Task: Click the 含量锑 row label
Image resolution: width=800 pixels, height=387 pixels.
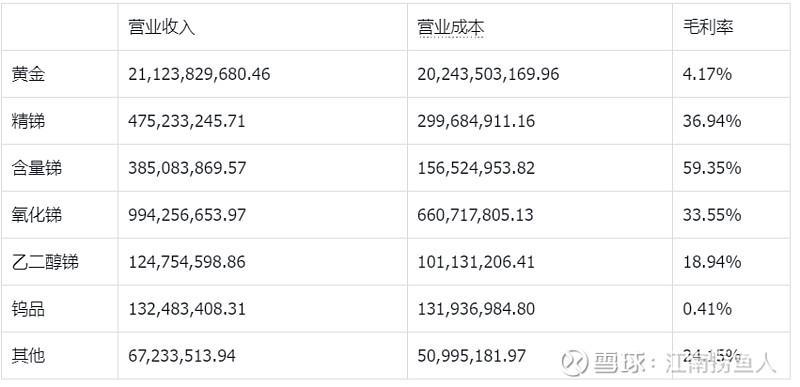Action: point(37,168)
